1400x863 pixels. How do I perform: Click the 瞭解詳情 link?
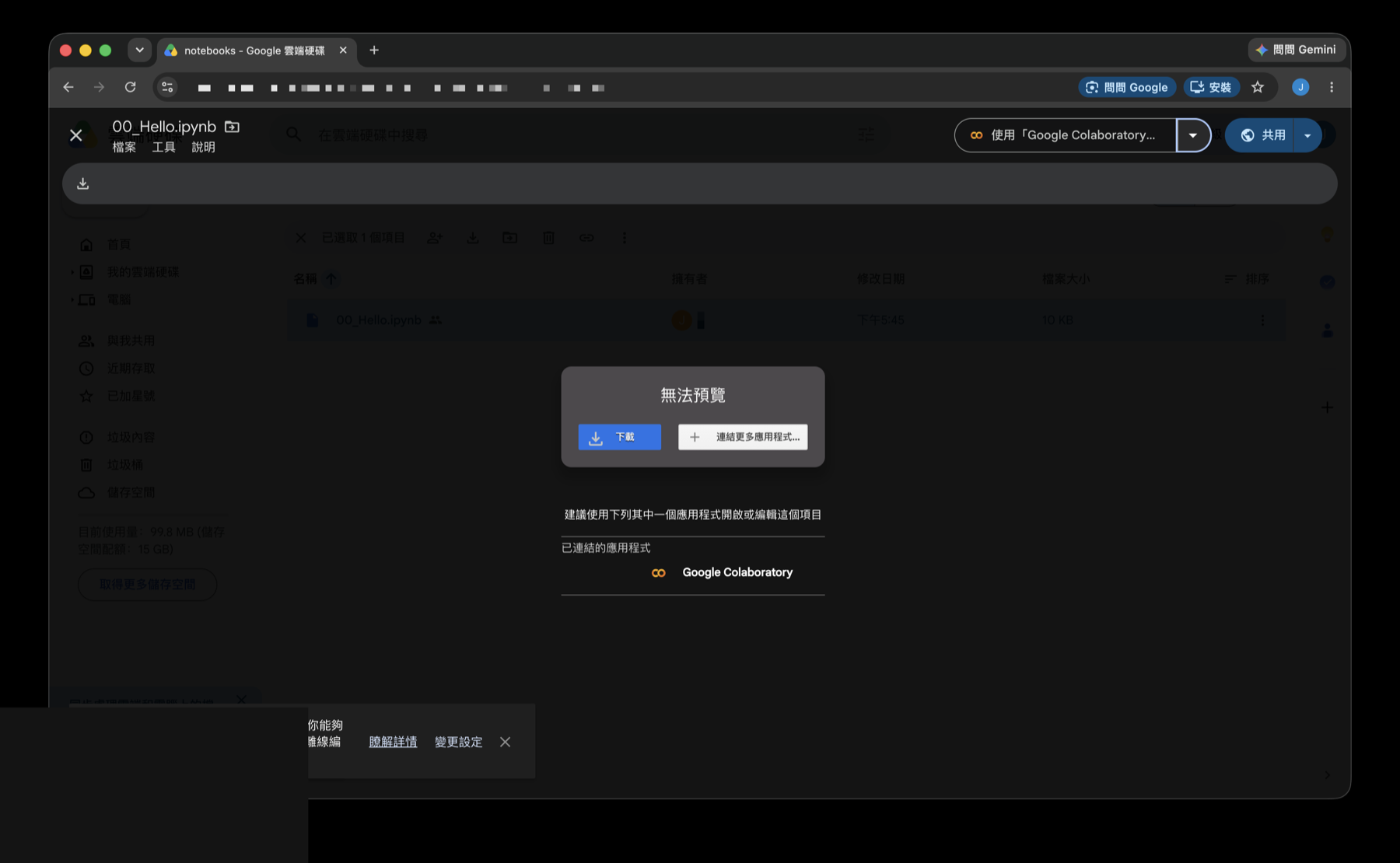pyautogui.click(x=393, y=742)
